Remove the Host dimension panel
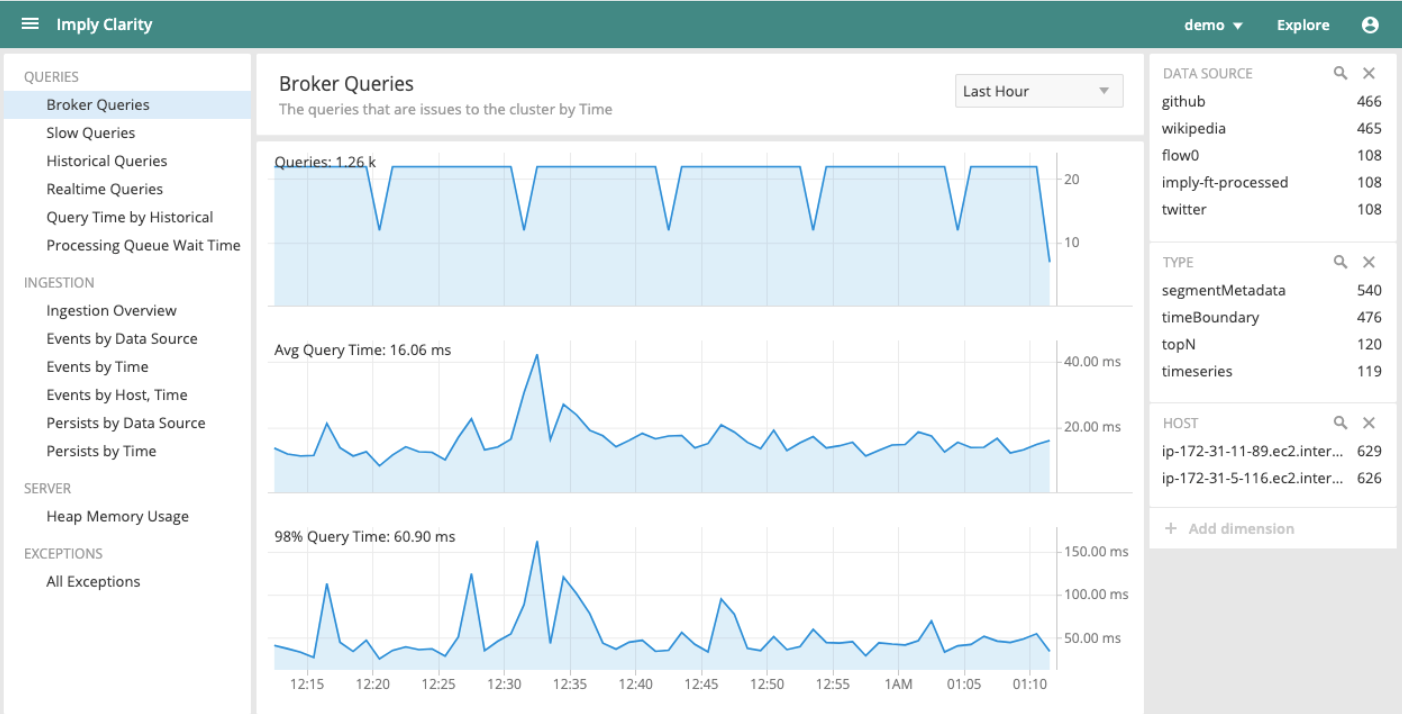The height and width of the screenshot is (714, 1402). coord(1369,423)
